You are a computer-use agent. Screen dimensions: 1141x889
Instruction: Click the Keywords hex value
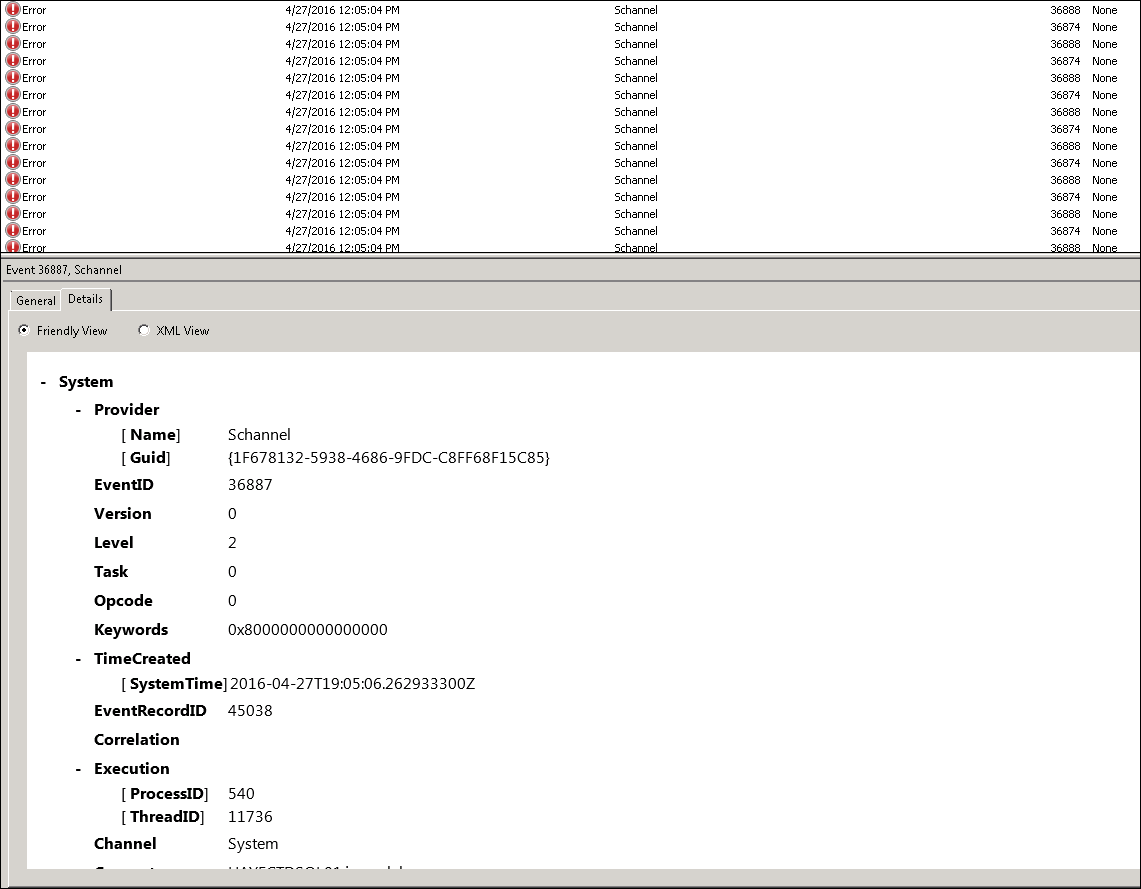click(x=307, y=630)
